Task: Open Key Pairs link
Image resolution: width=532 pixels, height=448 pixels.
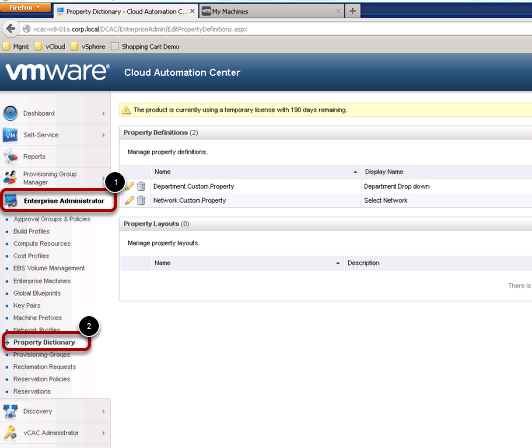Action: pyautogui.click(x=26, y=305)
